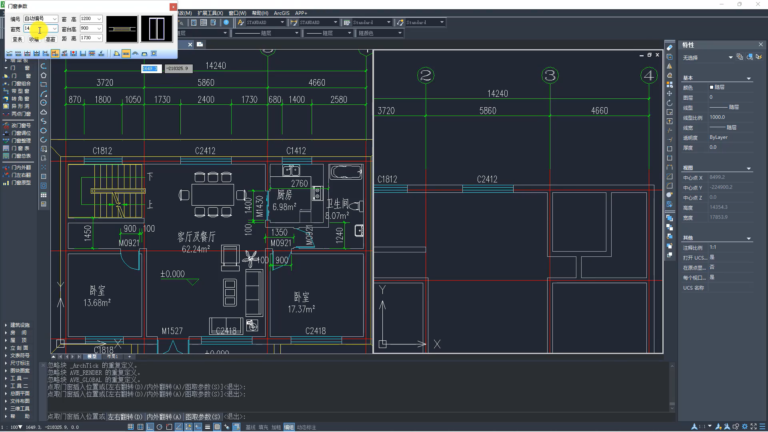Select the window icon highlighted in dialog toolbar
Screen dimensions: 768x432
[x=126, y=53]
